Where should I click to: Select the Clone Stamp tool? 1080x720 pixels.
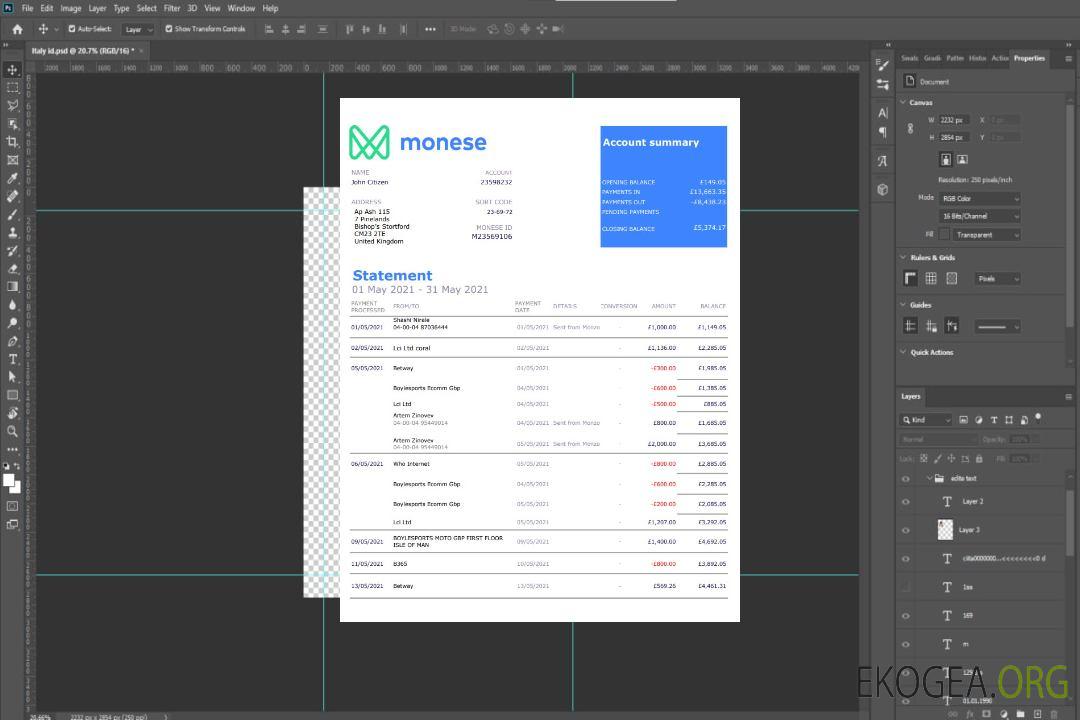(12, 232)
